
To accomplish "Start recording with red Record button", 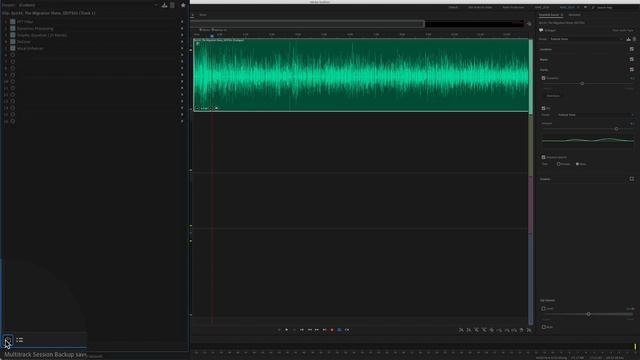I will tap(332, 330).
